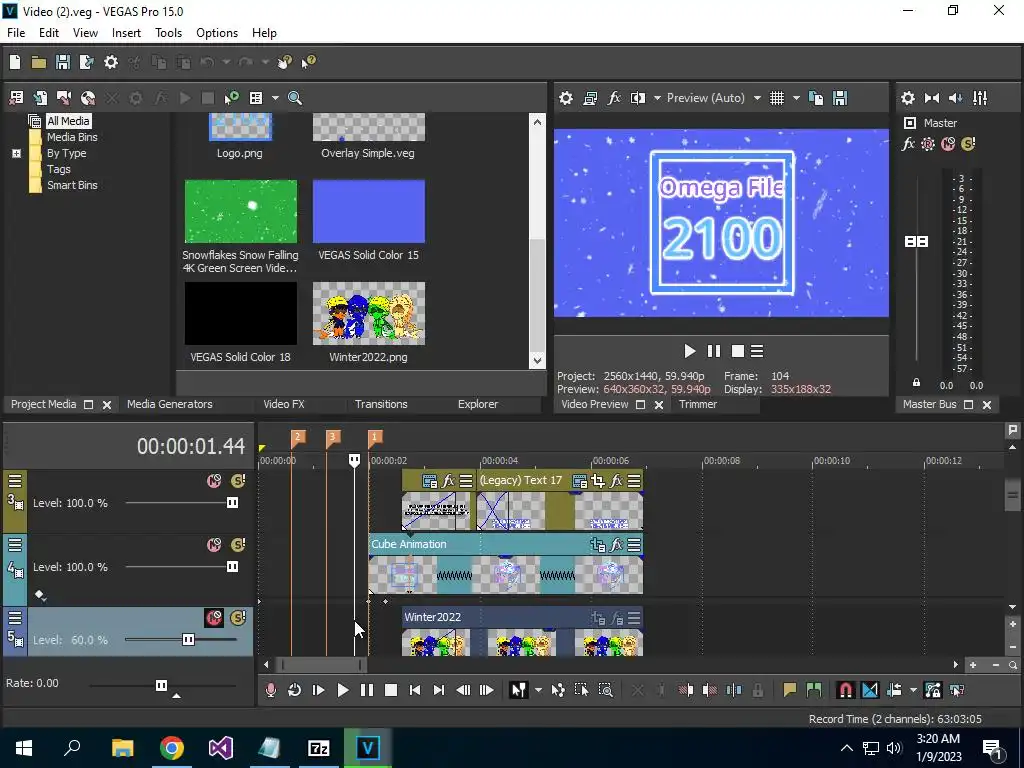This screenshot has width=1024, height=768.
Task: Click Video Output FX icon in preview
Action: tap(614, 98)
